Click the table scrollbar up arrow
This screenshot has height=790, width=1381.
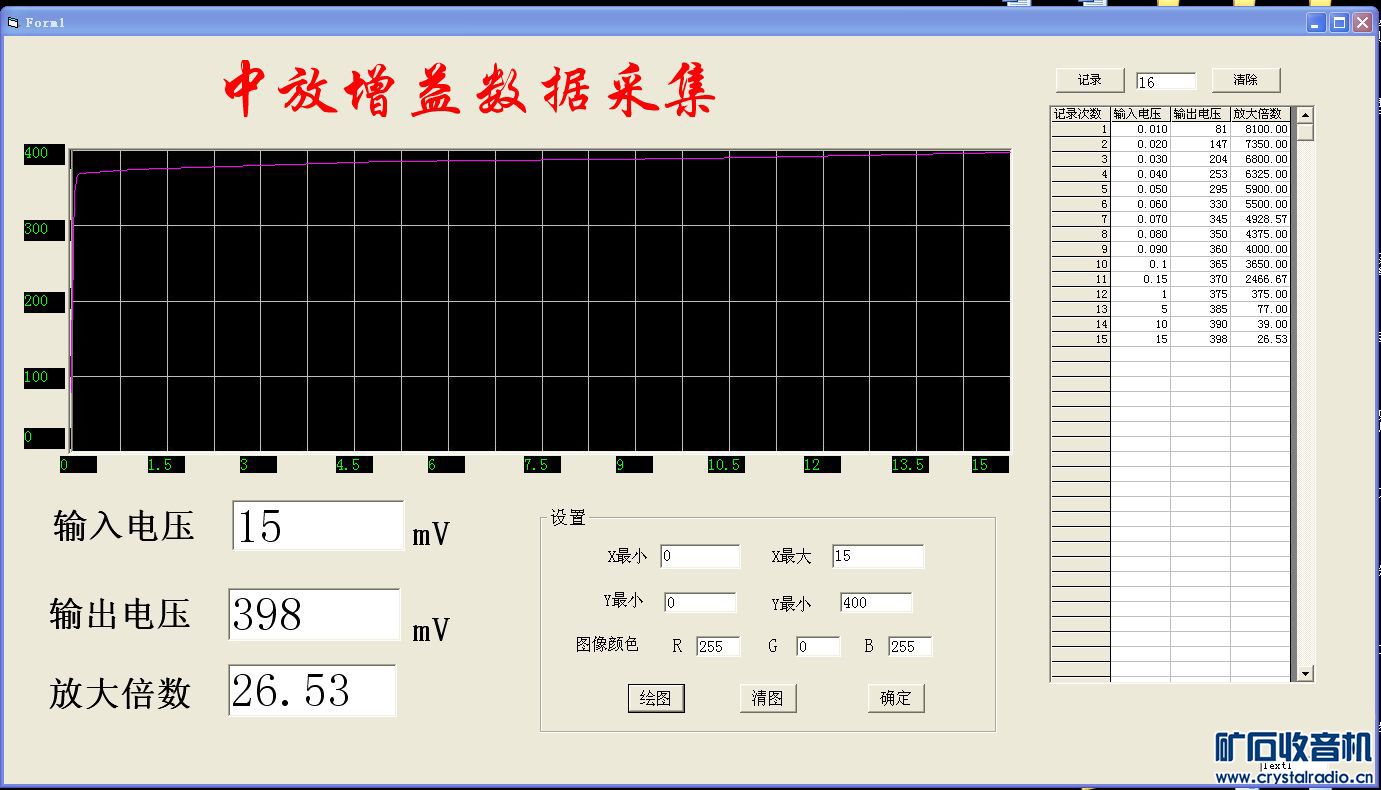1305,115
